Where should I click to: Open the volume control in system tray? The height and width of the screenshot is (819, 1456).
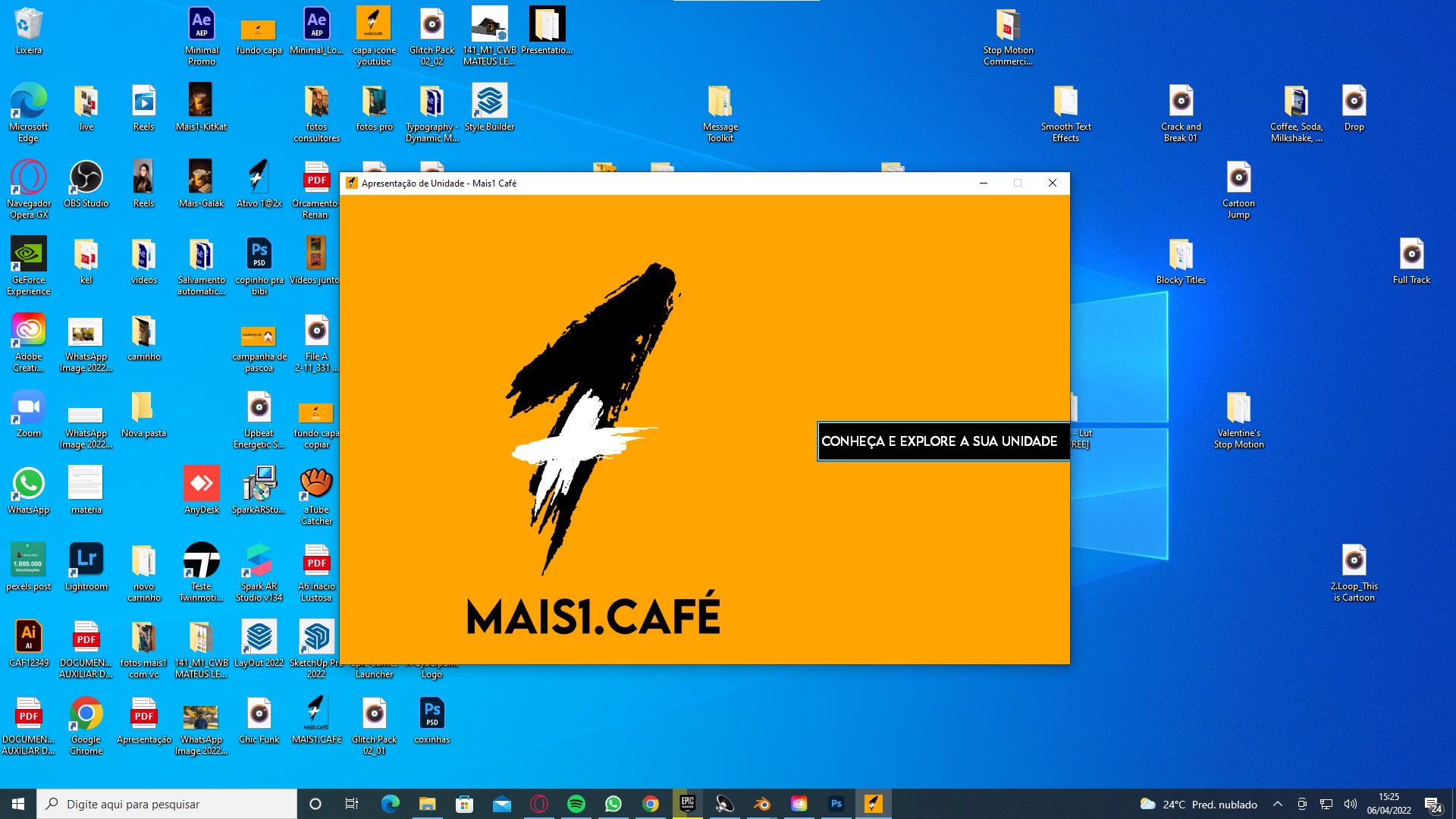pyautogui.click(x=1351, y=804)
